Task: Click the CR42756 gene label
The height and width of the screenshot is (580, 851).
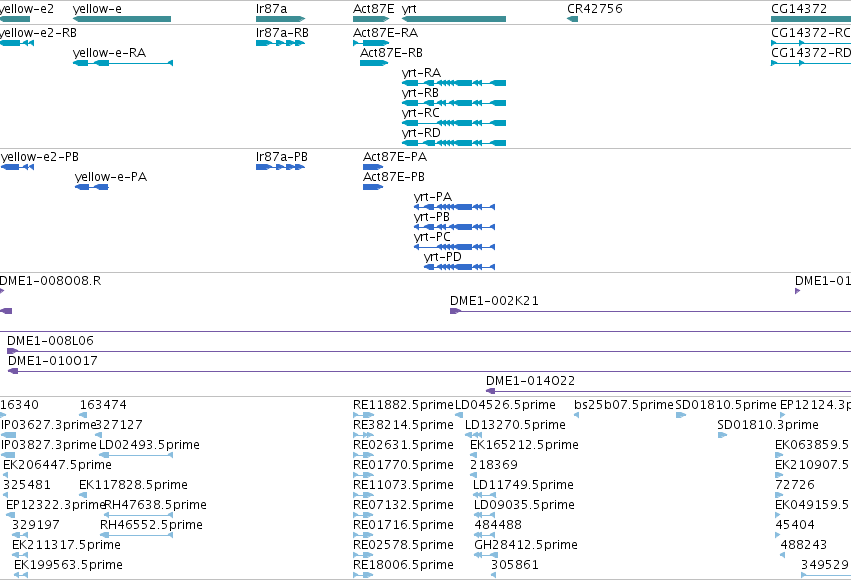Action: tap(595, 9)
